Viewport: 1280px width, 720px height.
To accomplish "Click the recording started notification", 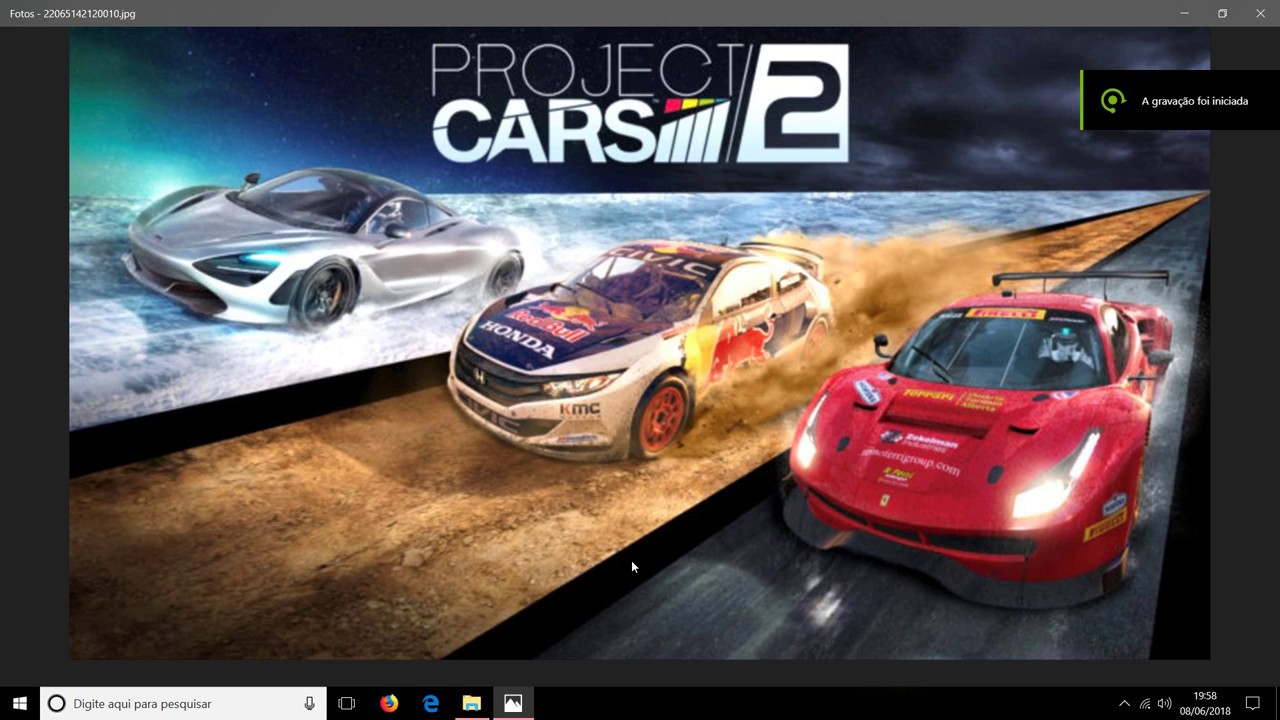I will [x=1180, y=100].
